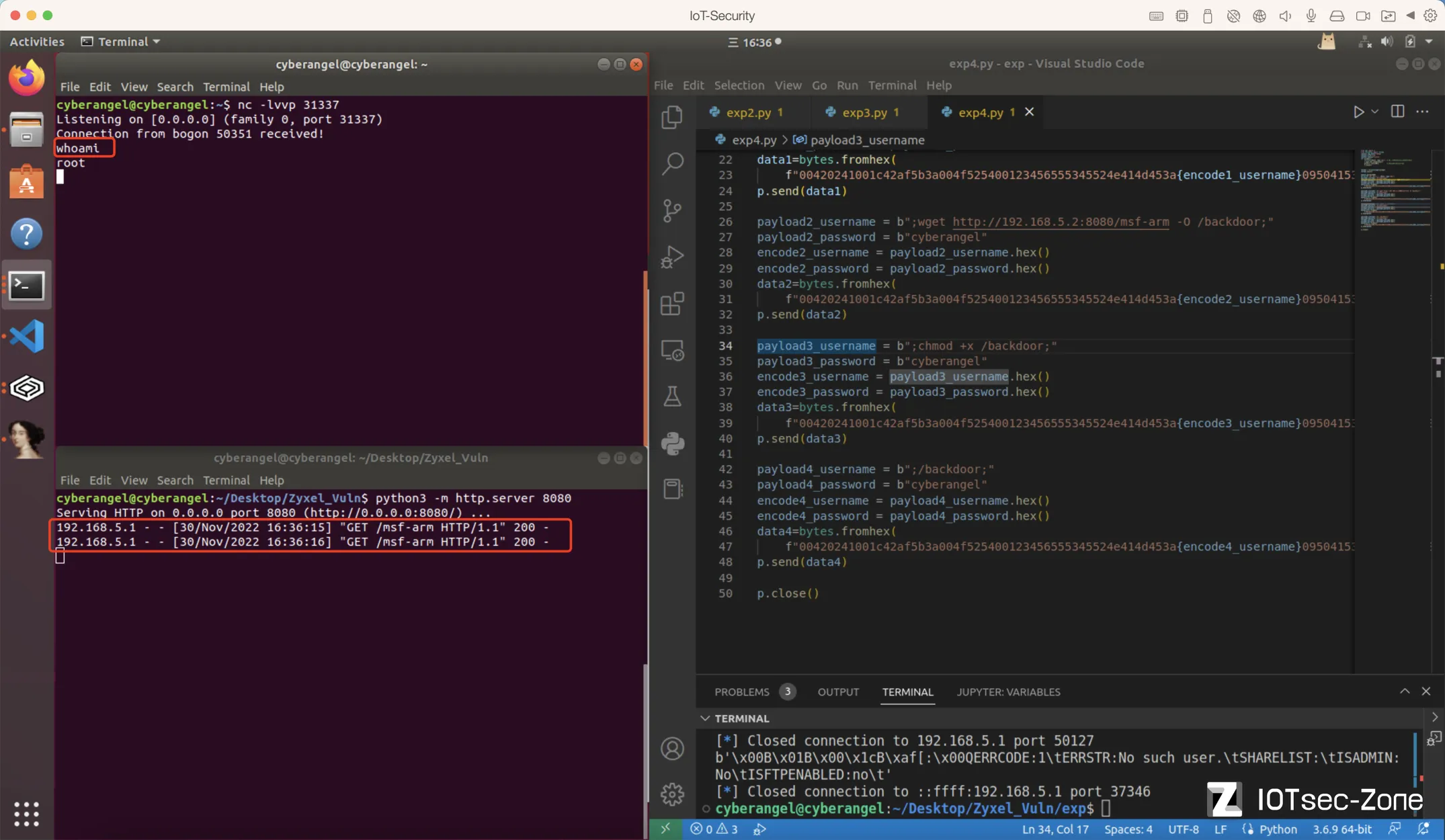Click the notification bell in status bar
The height and width of the screenshot is (840, 1445).
(x=1423, y=829)
